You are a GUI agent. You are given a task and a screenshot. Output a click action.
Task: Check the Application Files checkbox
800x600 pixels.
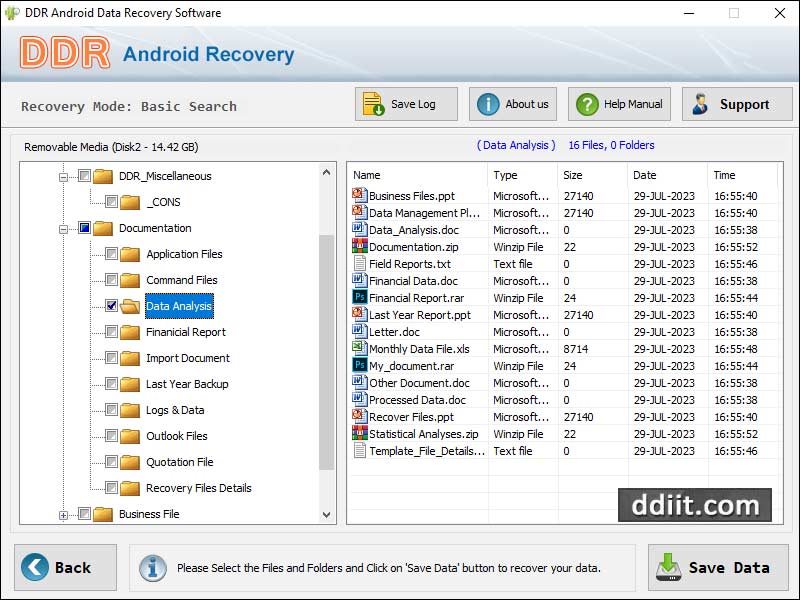[x=113, y=254]
